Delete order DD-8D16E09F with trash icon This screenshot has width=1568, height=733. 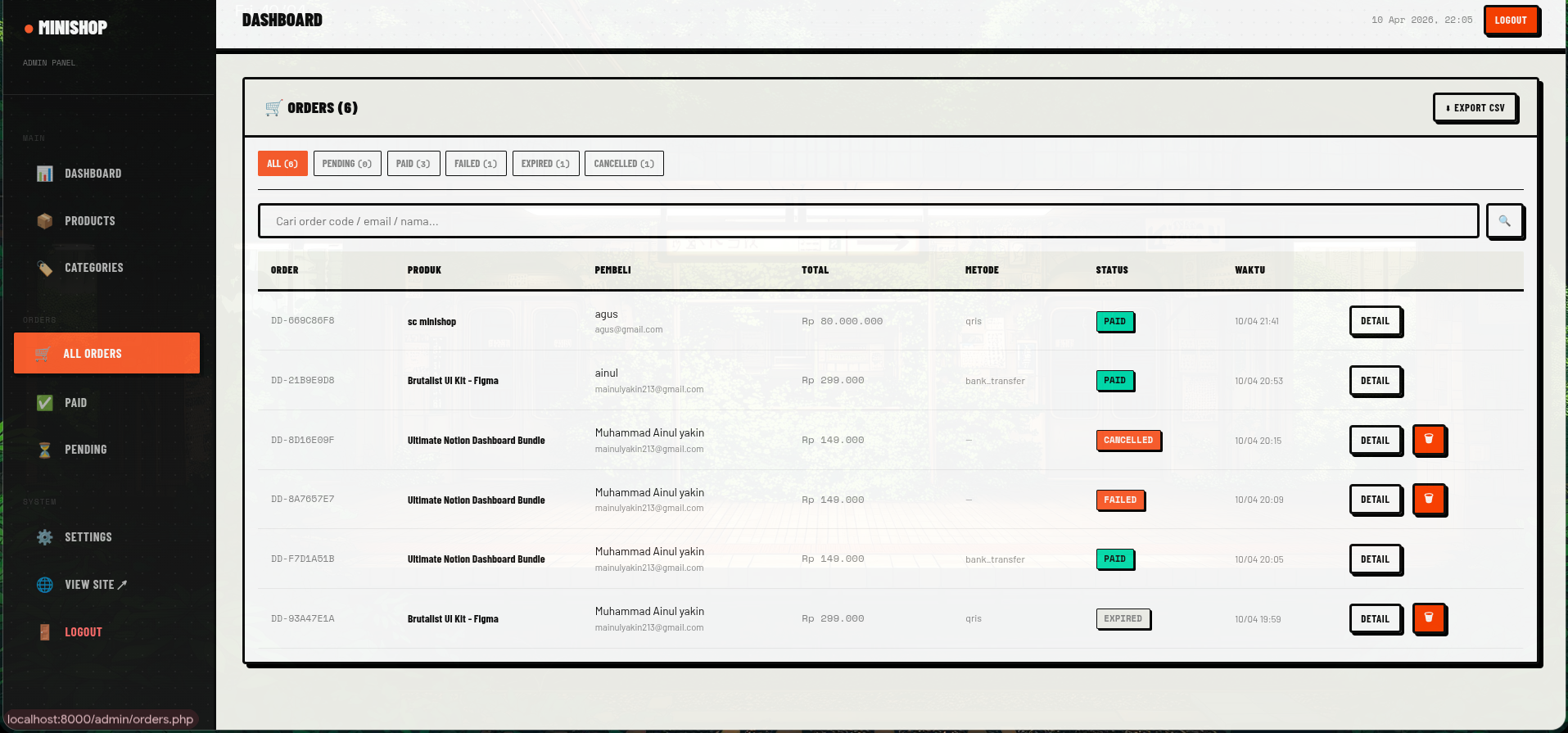(1429, 440)
